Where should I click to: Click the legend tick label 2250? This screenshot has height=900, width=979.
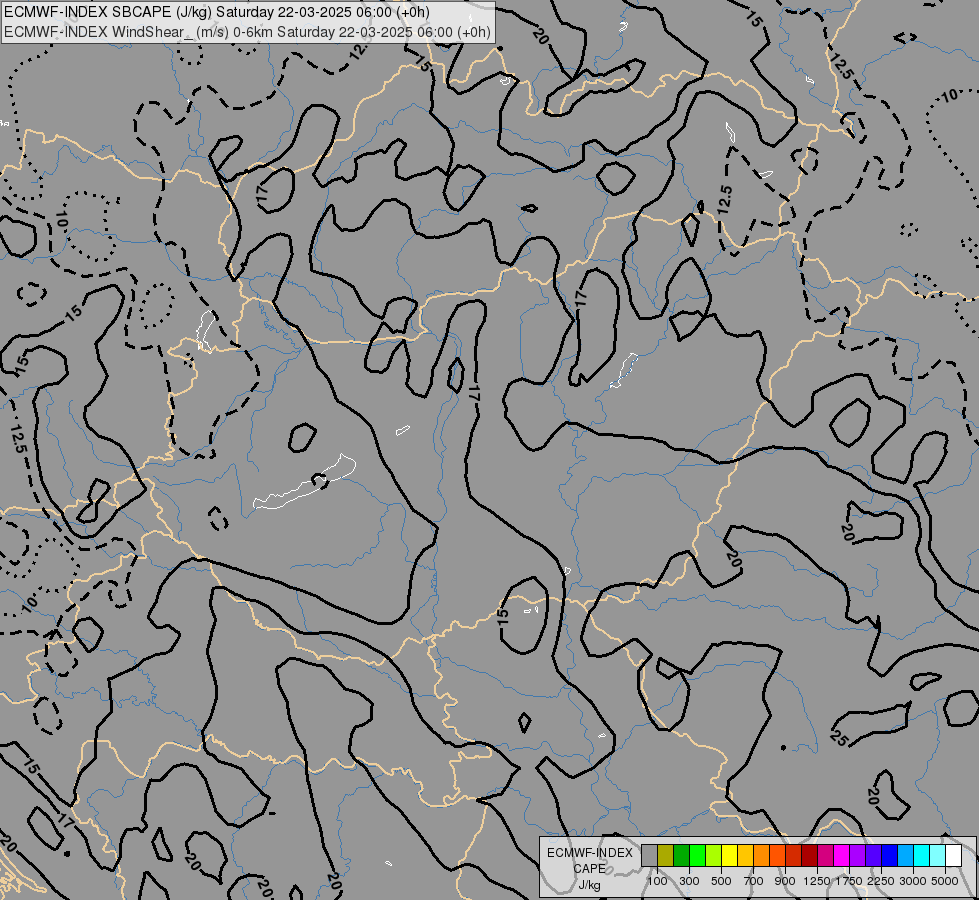[x=882, y=881]
